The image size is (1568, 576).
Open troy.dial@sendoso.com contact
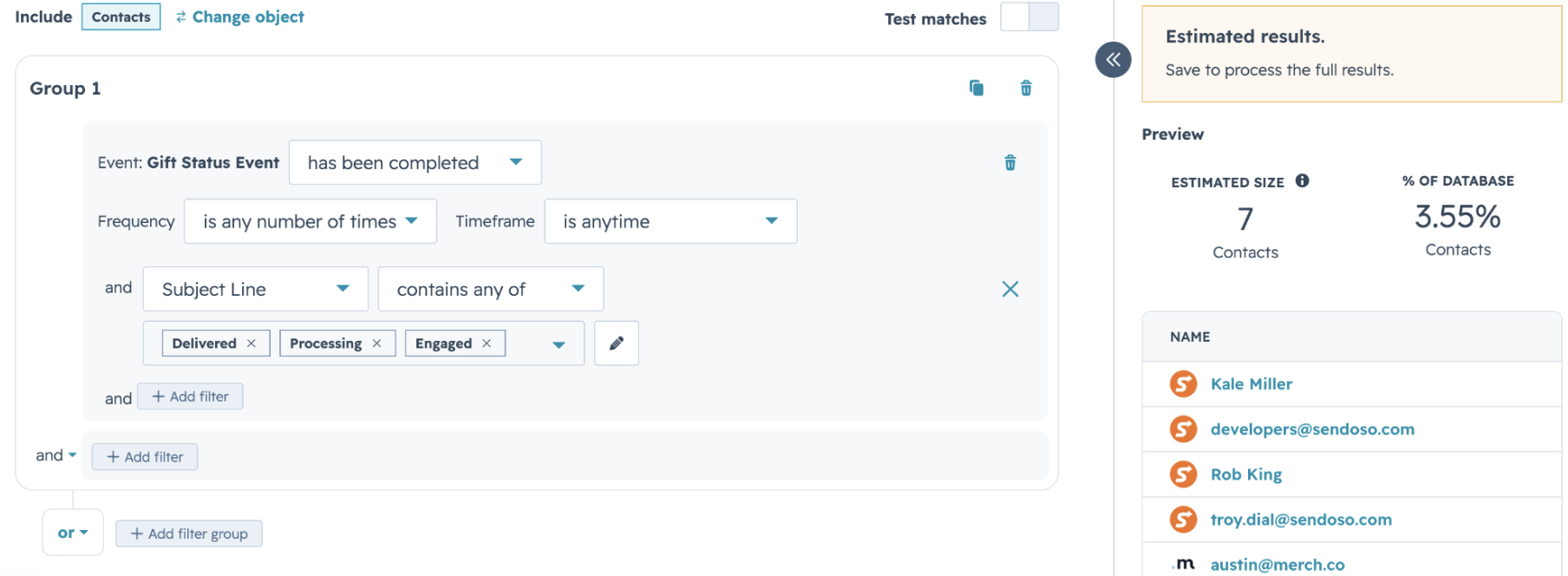[x=1301, y=519]
